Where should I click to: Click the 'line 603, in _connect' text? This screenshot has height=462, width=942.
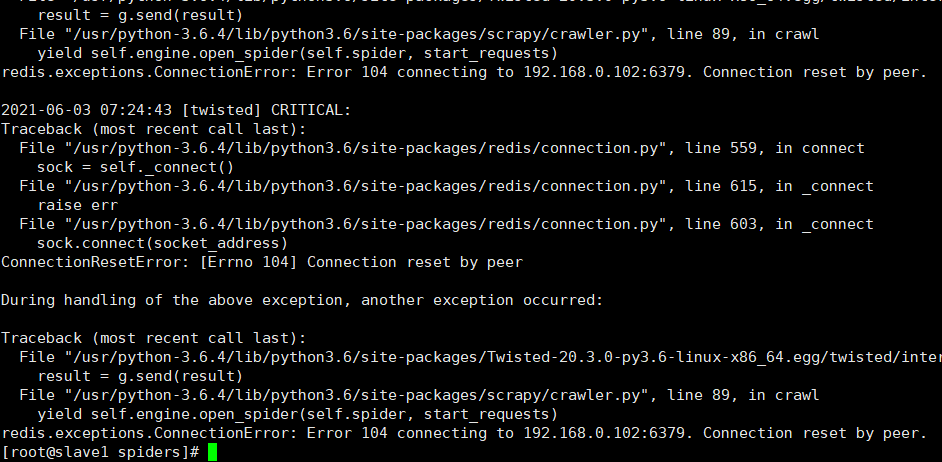click(x=779, y=224)
